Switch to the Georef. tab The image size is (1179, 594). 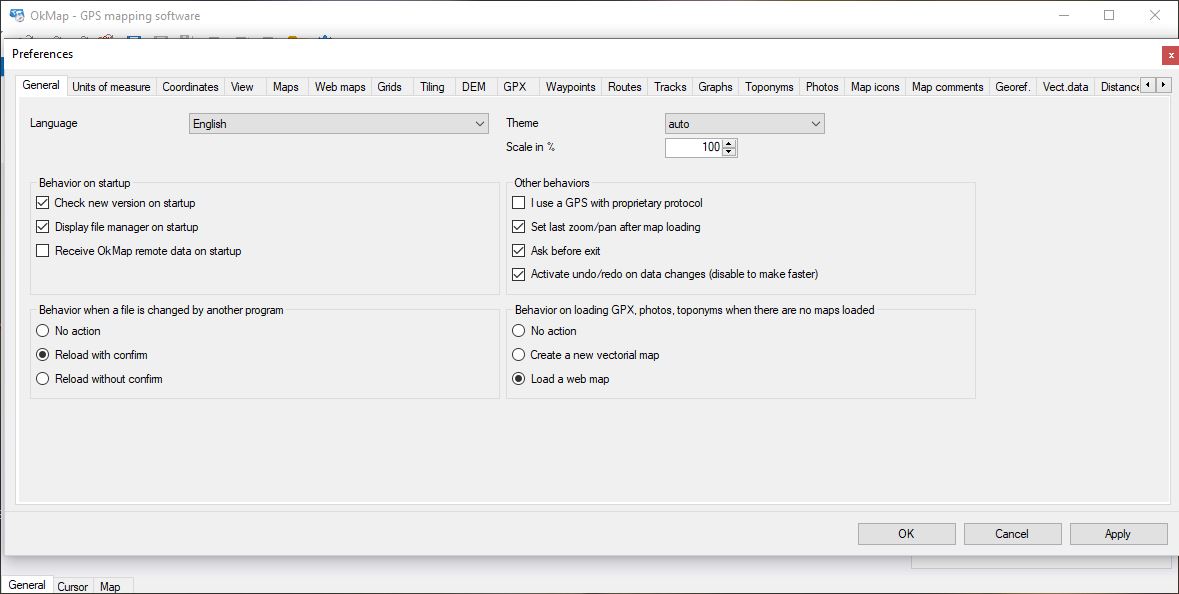(1013, 87)
